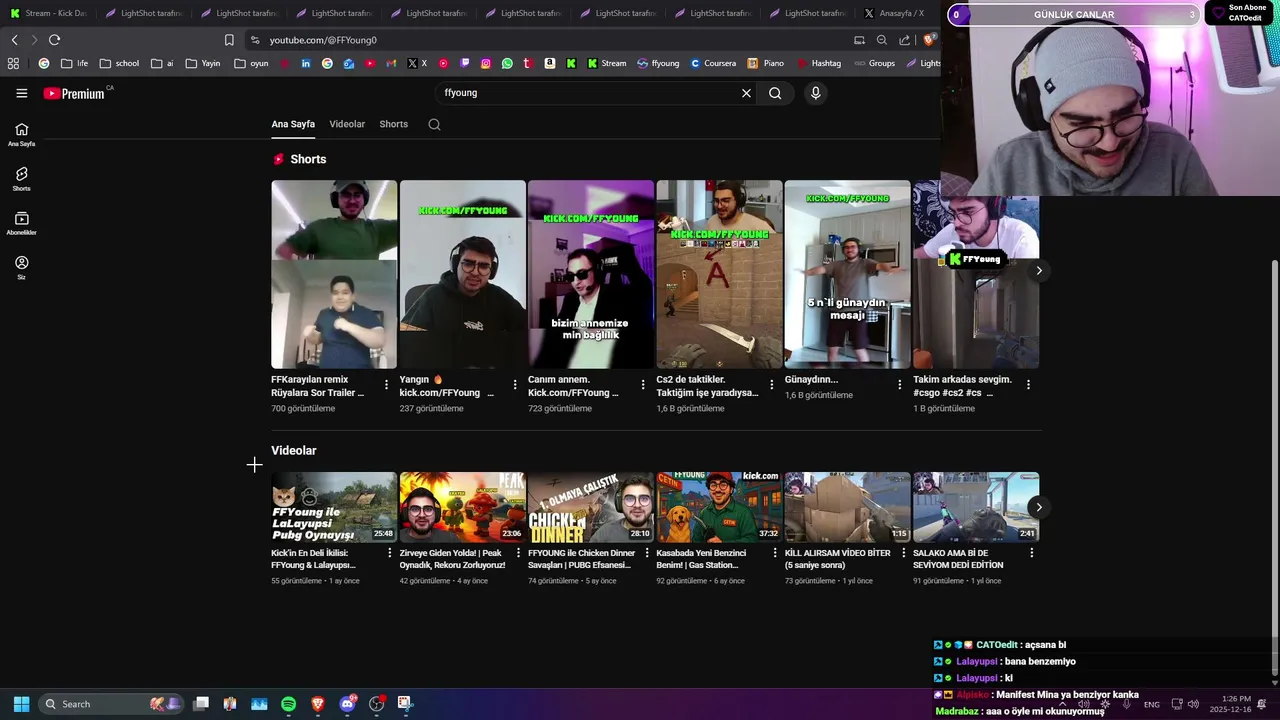Image resolution: width=1280 pixels, height=720 pixels.
Task: Open FFYoung ile LaLayupsi Pubg thumbnail
Action: tap(334, 507)
